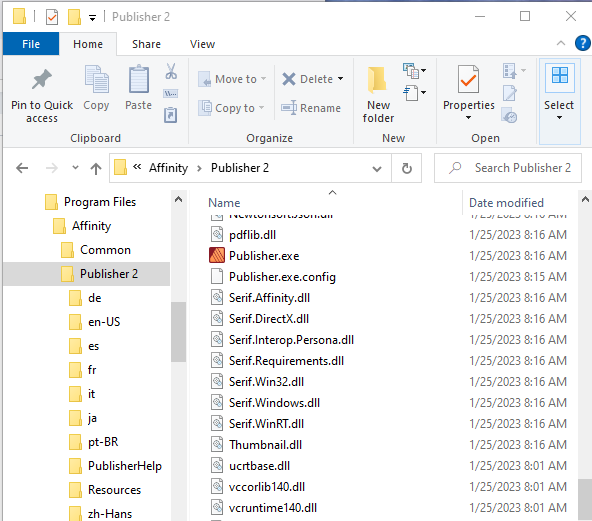Sort by the Name column header
This screenshot has width=592, height=521.
224,203
